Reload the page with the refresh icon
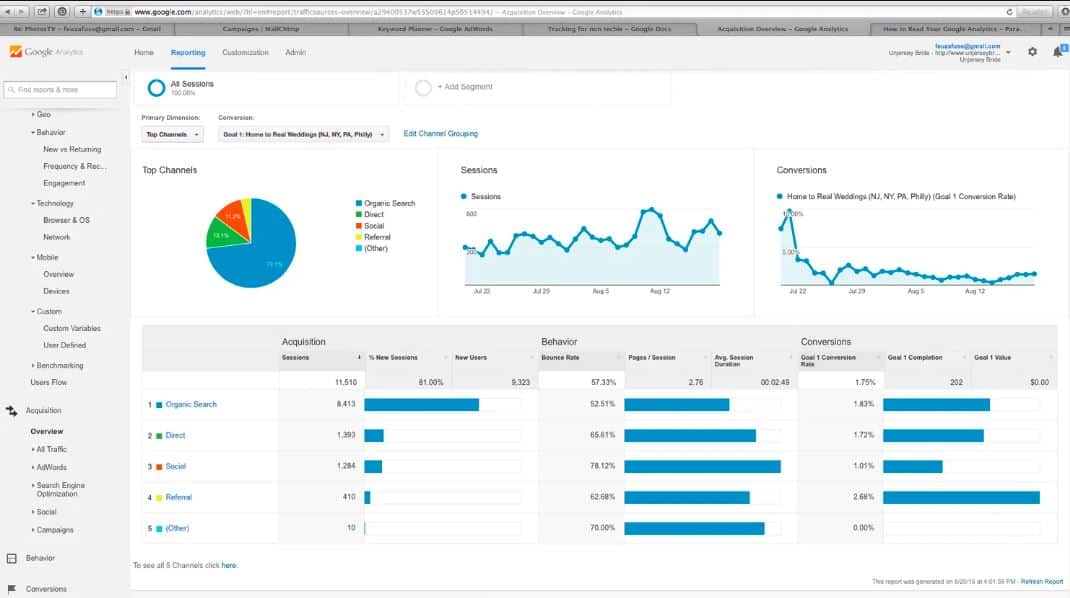1070x598 pixels. pyautogui.click(x=1009, y=12)
